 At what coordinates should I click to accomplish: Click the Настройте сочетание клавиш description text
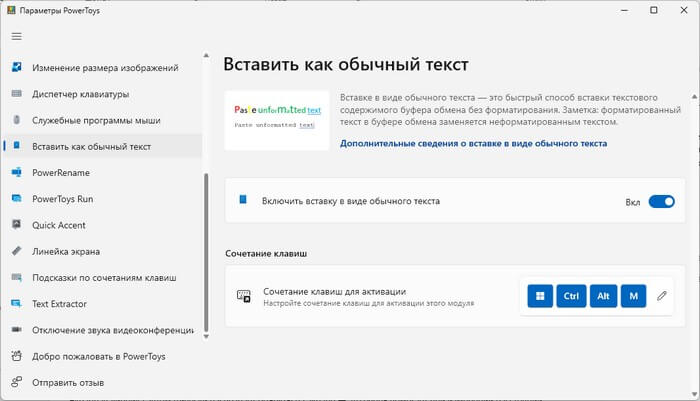coord(369,303)
